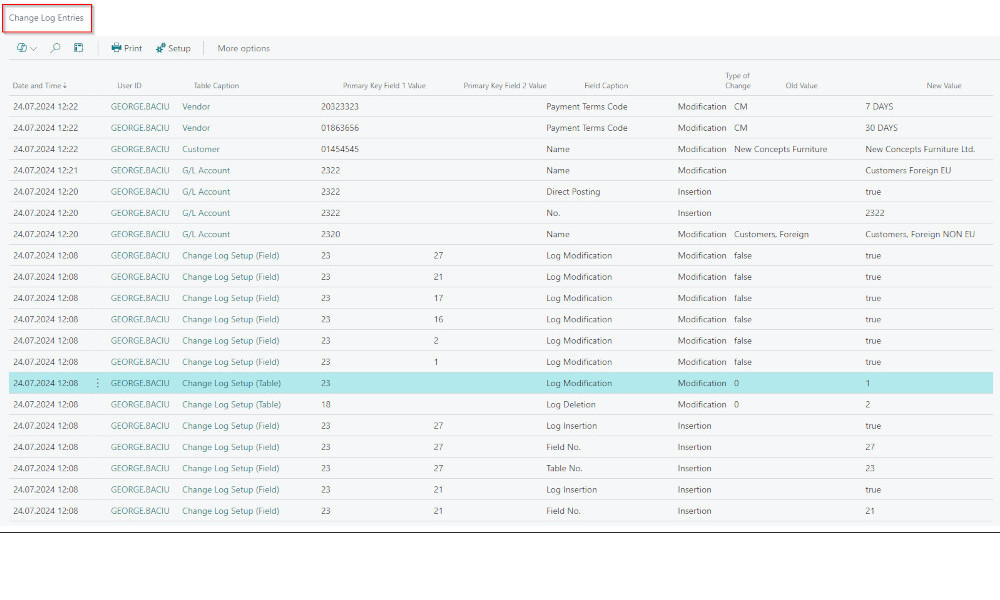1000x600 pixels.
Task: Click the Type of Change column header
Action: (738, 80)
